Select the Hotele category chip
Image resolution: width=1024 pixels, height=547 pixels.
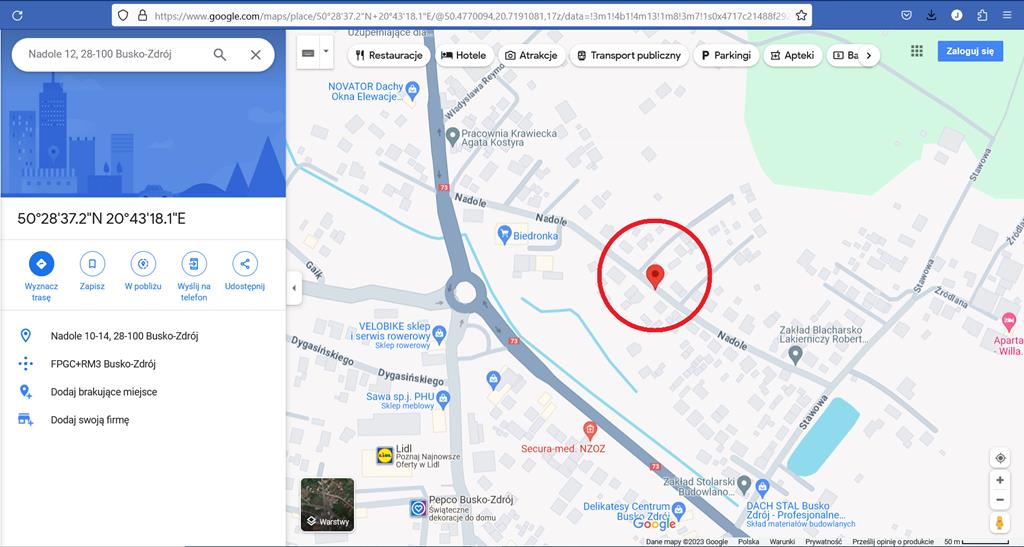pyautogui.click(x=463, y=56)
